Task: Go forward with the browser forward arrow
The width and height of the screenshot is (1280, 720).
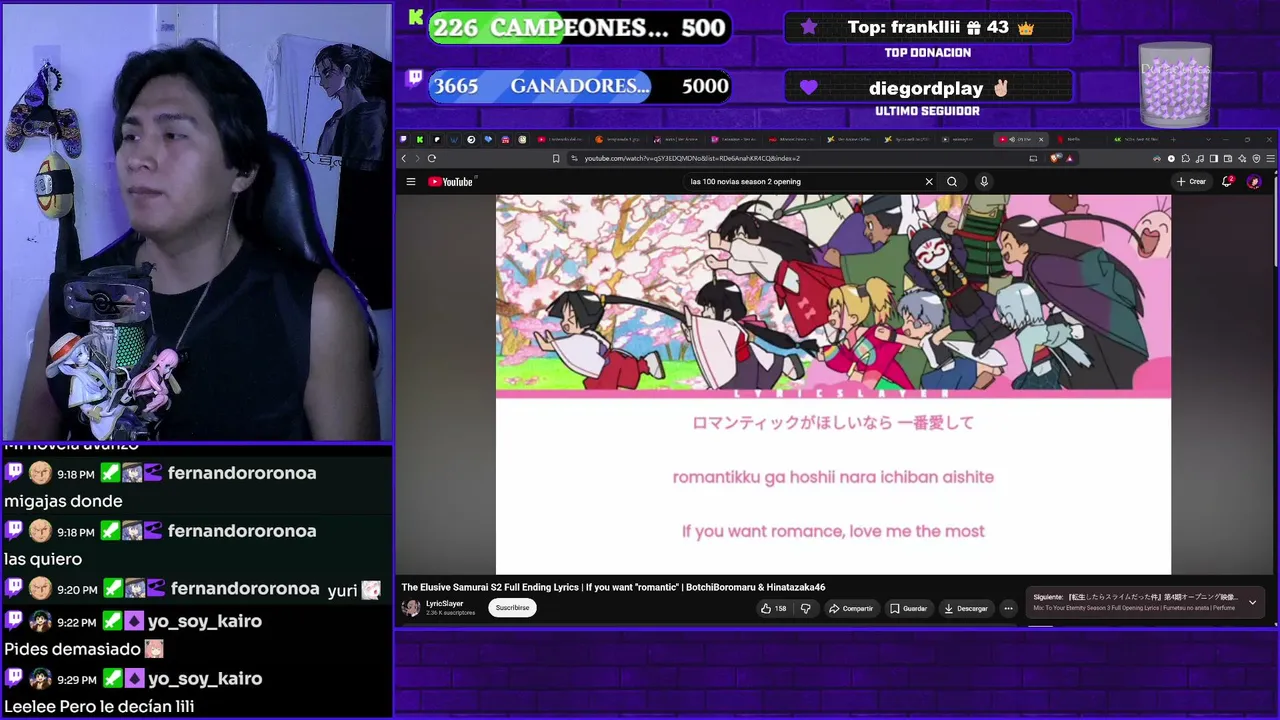Action: [x=417, y=158]
